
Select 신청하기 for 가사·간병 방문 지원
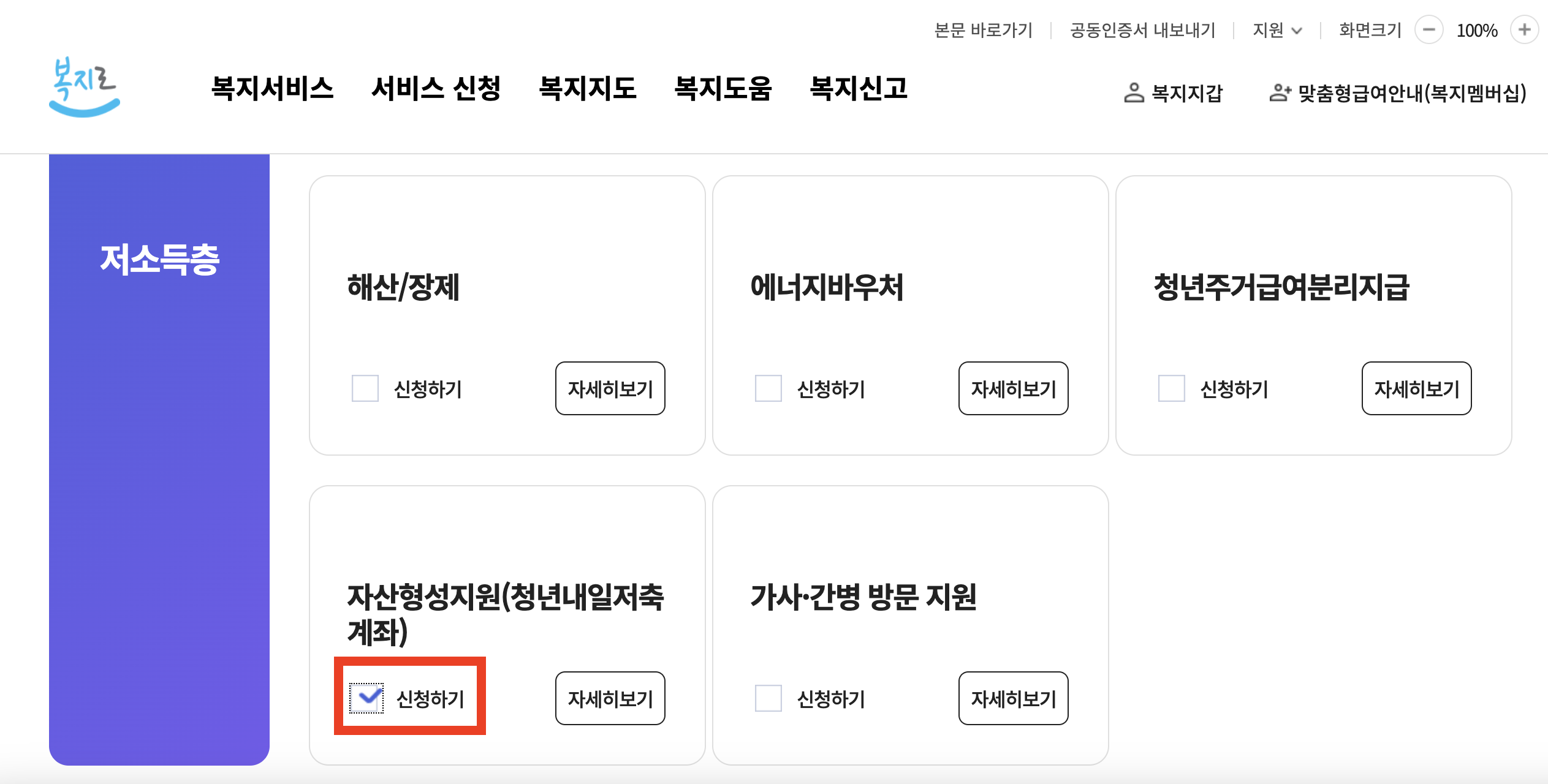pyautogui.click(x=768, y=698)
